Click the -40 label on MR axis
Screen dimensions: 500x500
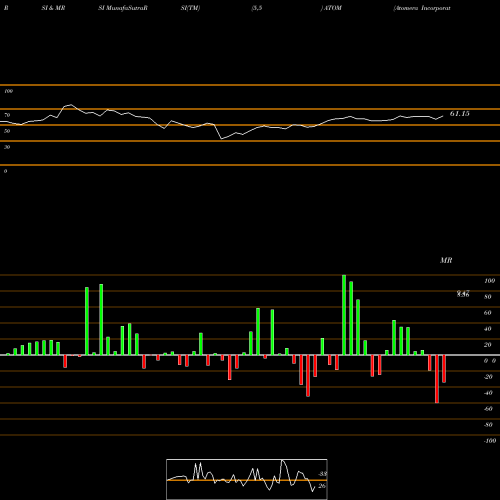[488, 393]
